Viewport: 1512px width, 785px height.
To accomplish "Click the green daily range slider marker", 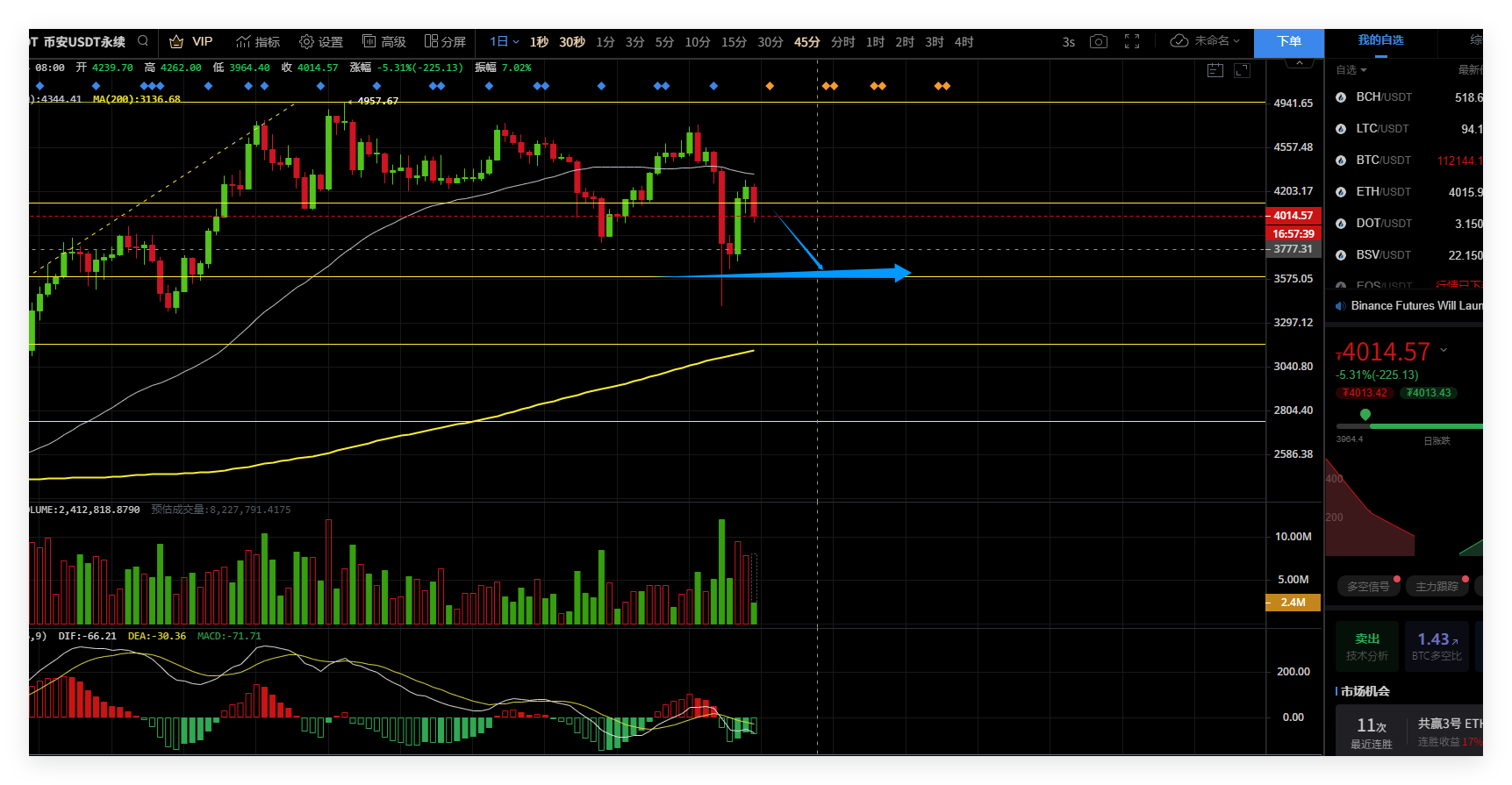I will coord(1365,414).
